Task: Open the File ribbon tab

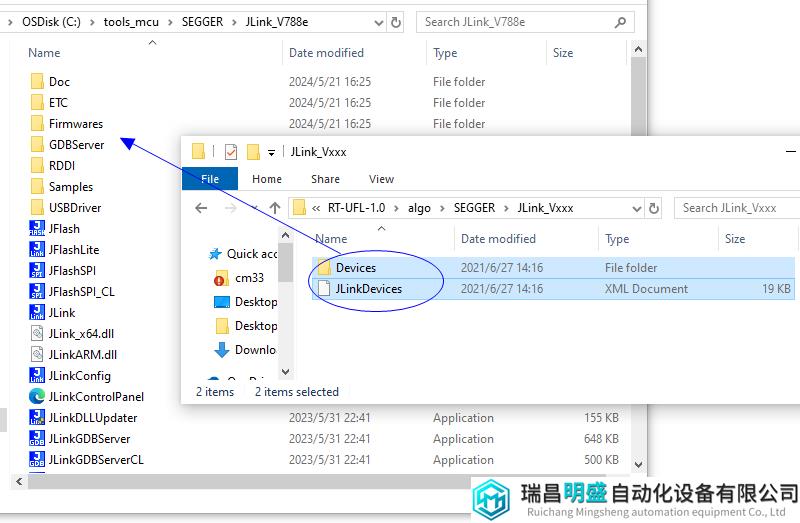Action: coord(210,179)
